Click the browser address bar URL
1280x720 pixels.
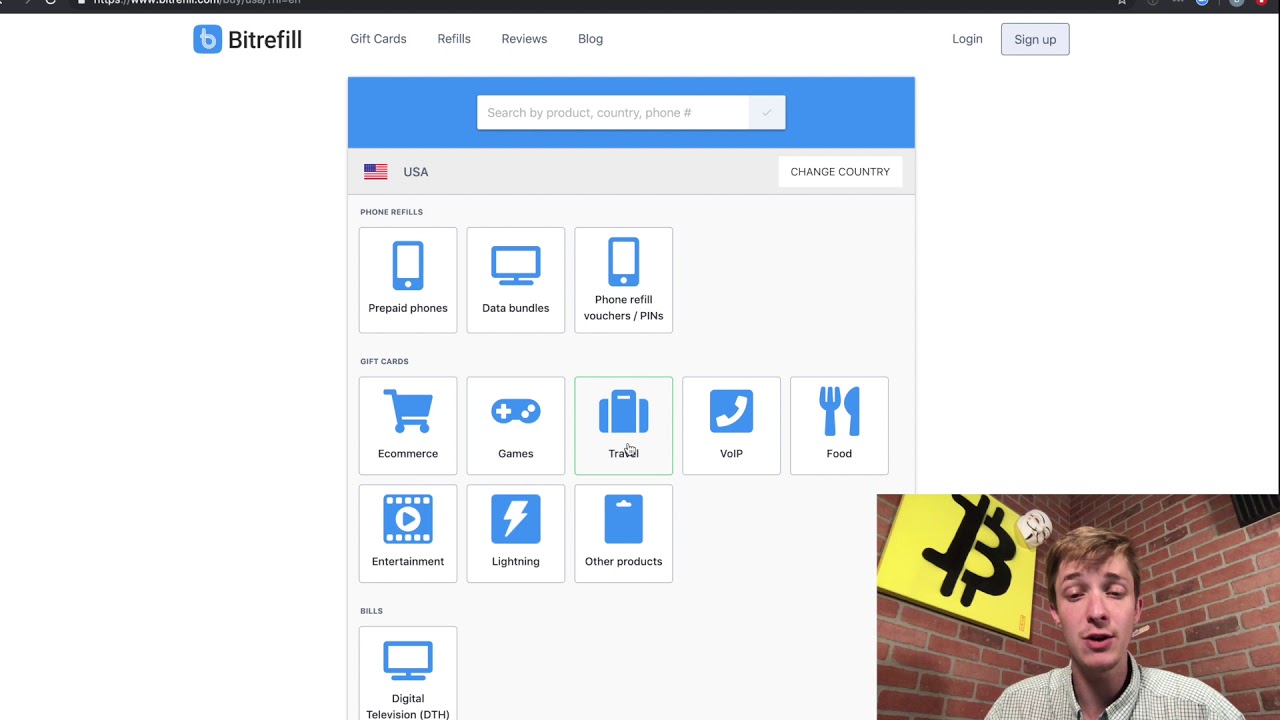tap(197, 3)
